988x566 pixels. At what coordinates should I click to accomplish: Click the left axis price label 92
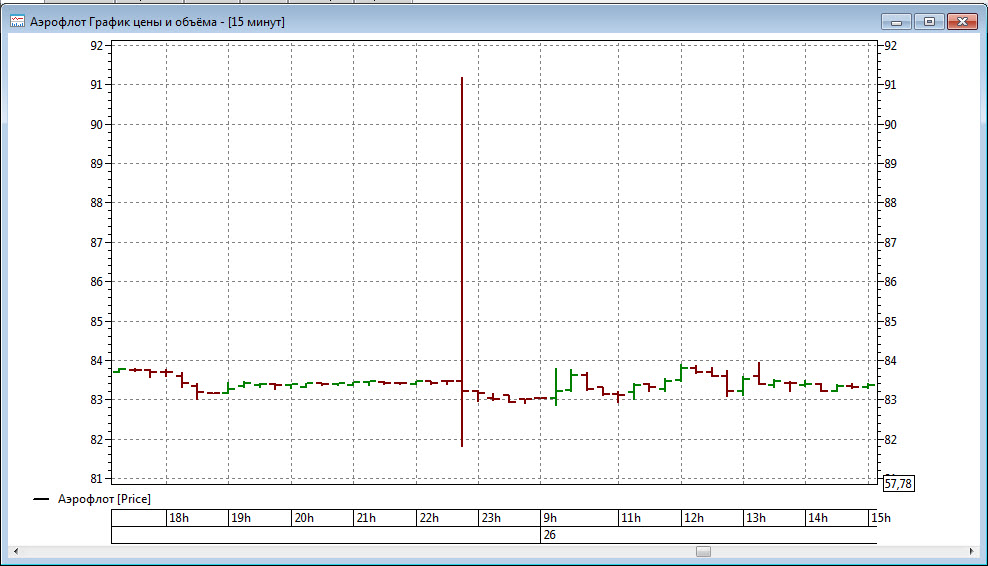pyautogui.click(x=97, y=46)
